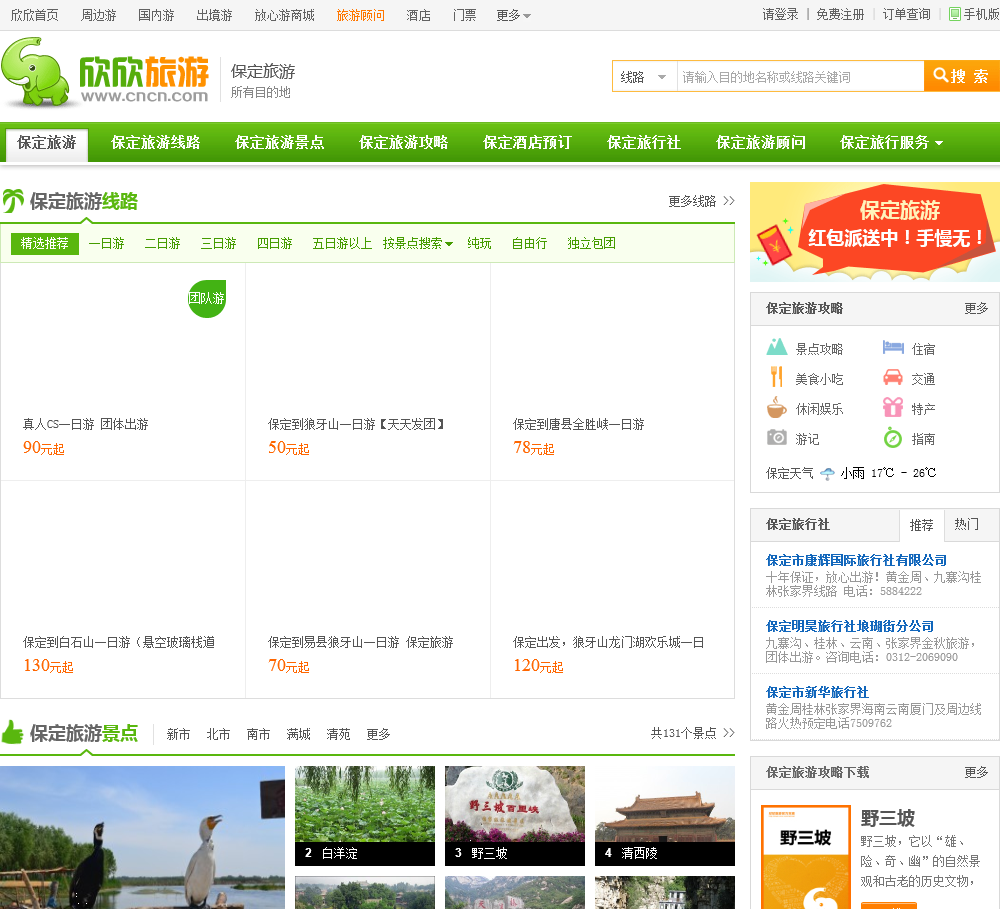This screenshot has width=1000, height=909.
Task: Click the coffee cup 休闲娱乐 icon
Action: pos(776,407)
